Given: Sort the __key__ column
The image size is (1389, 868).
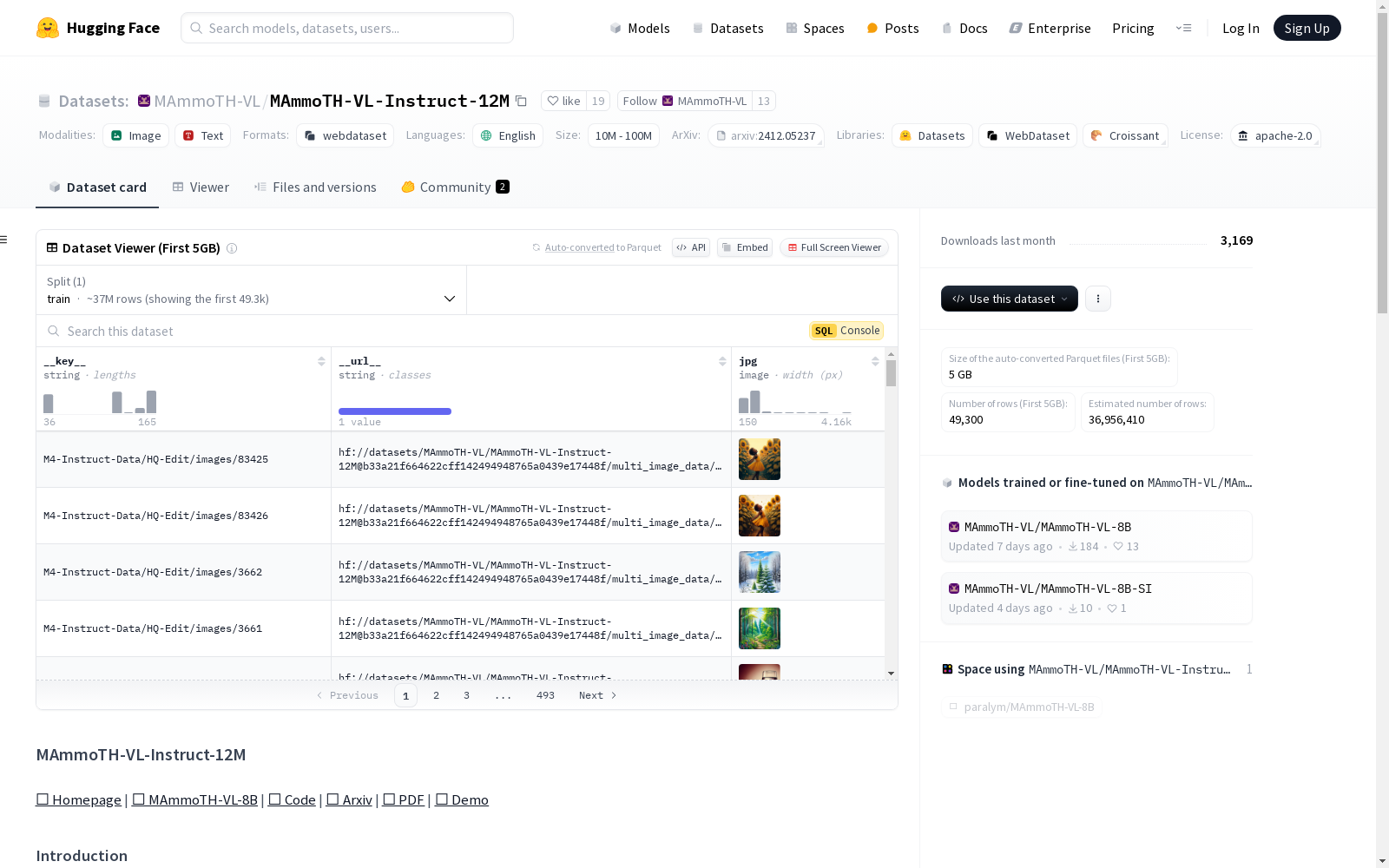Looking at the screenshot, I should coord(321,361).
